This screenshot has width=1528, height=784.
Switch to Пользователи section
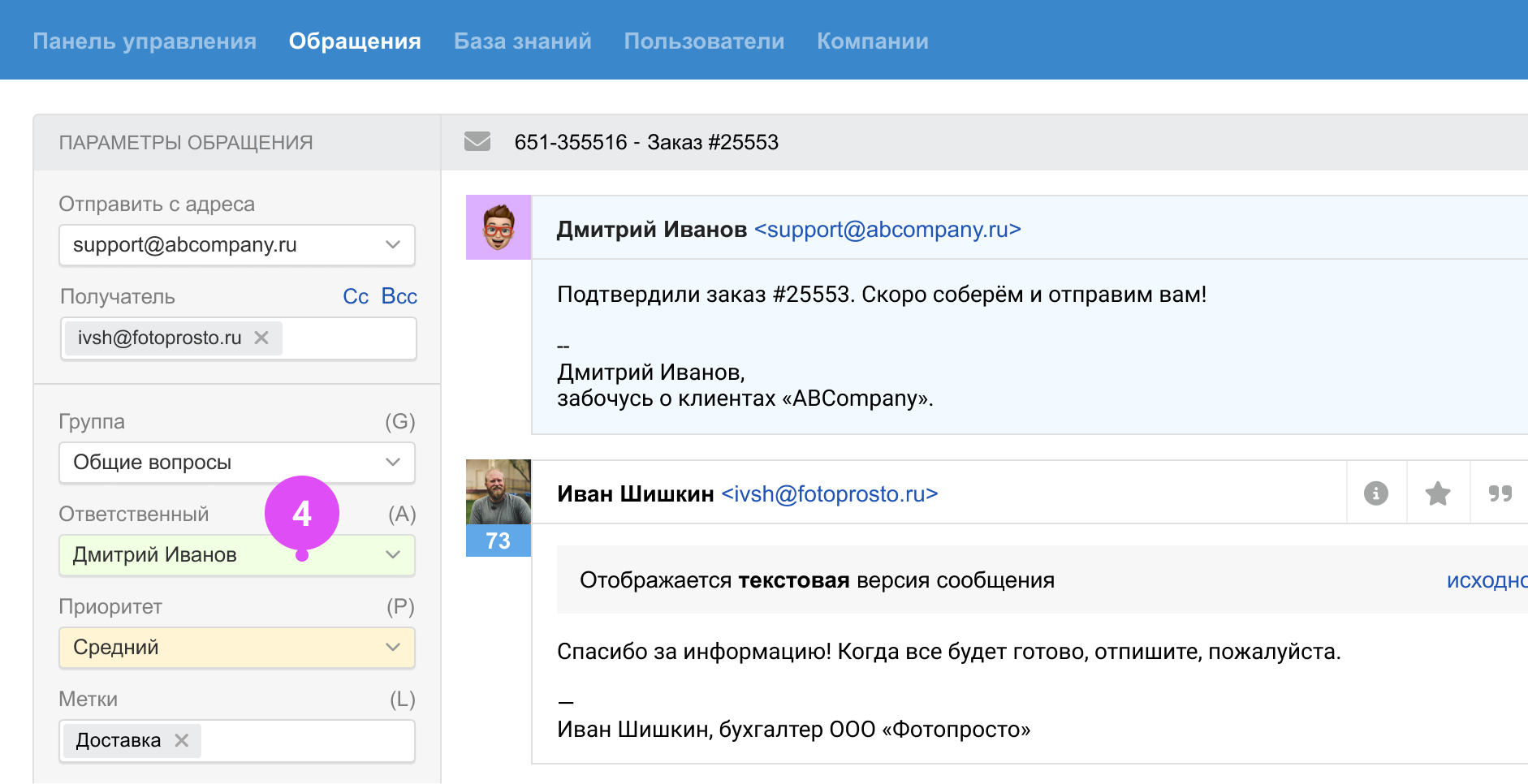click(704, 41)
